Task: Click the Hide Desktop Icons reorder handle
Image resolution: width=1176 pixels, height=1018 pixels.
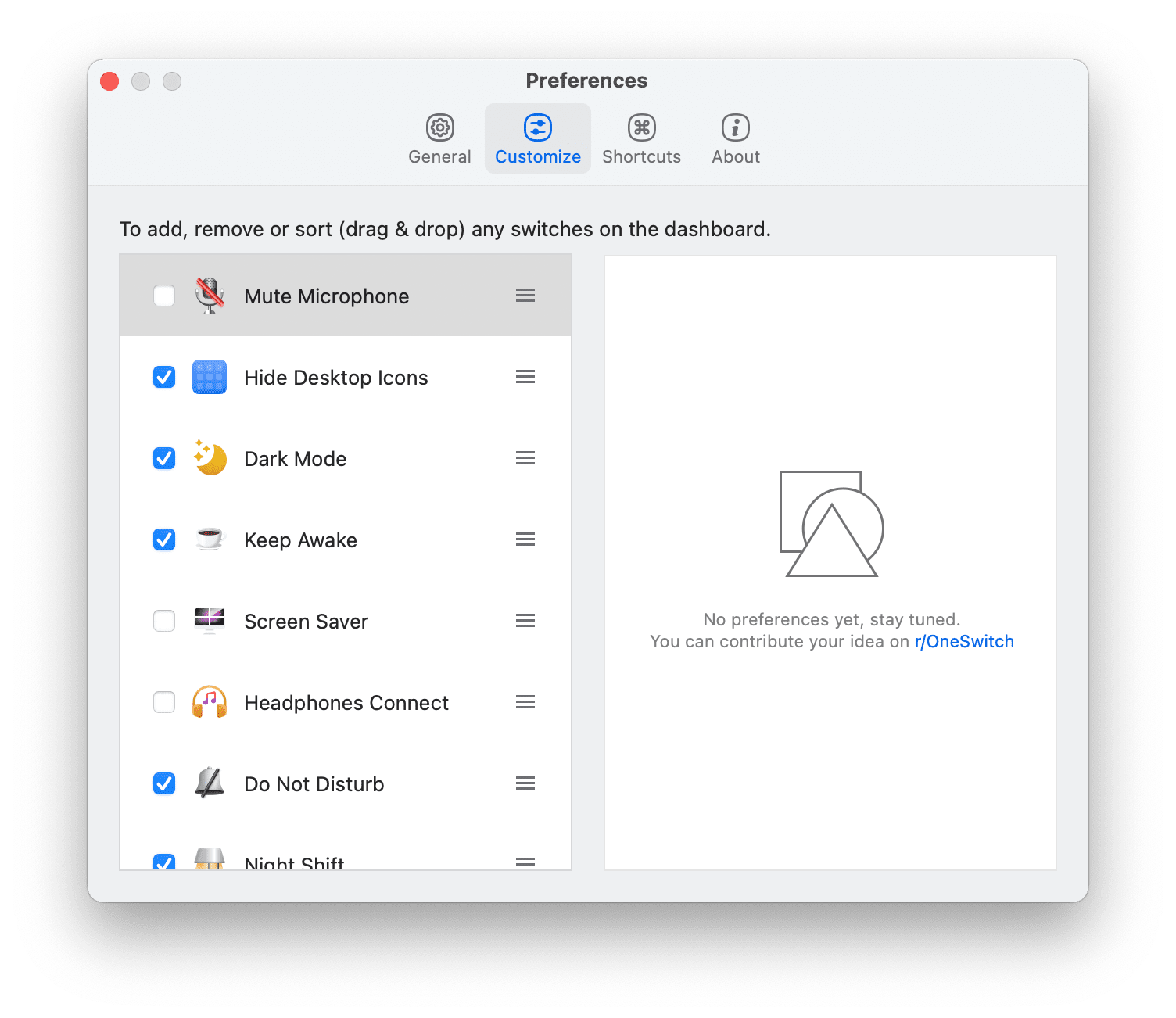Action: (525, 377)
